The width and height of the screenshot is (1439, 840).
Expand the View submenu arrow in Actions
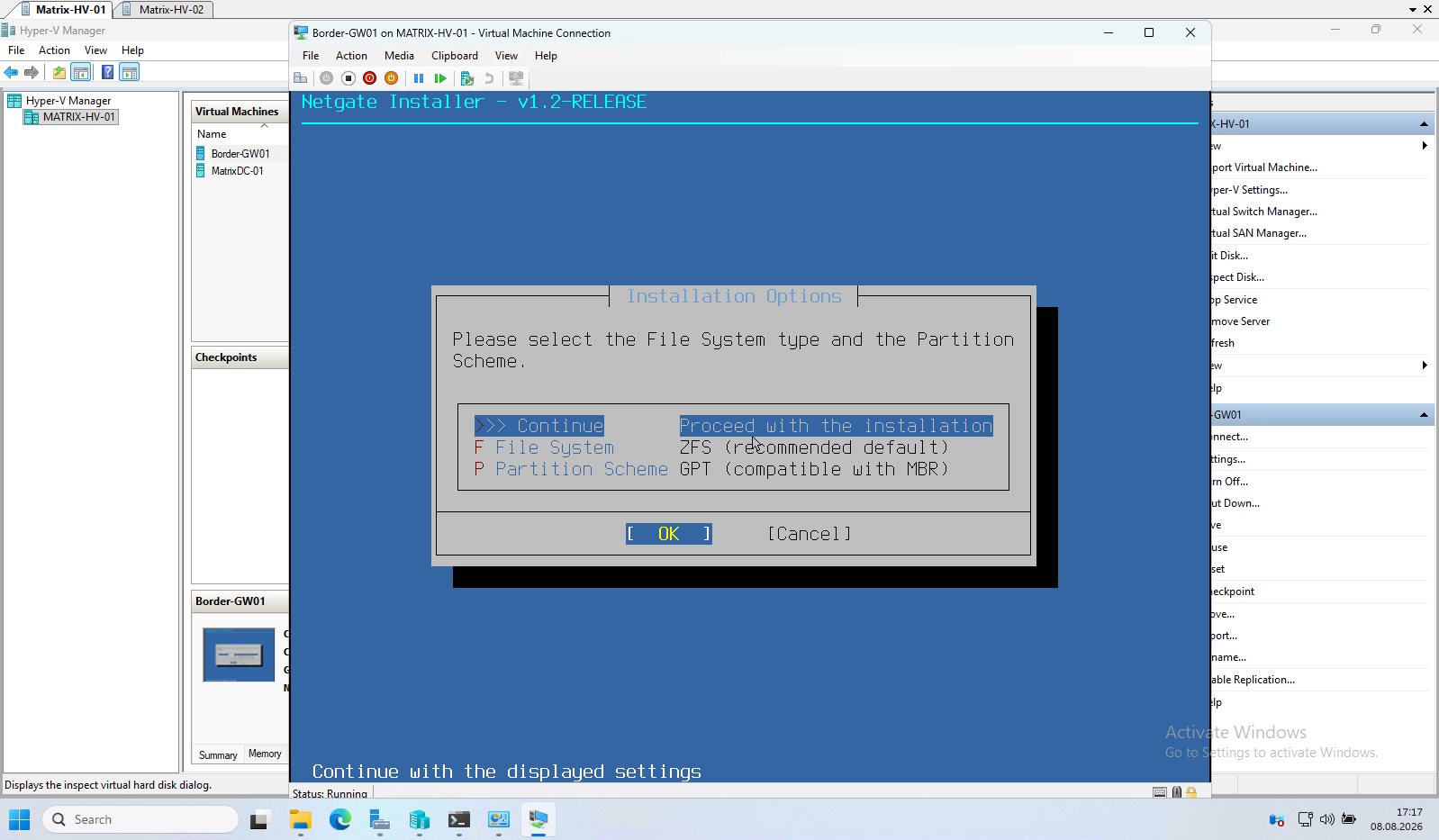click(x=1424, y=366)
